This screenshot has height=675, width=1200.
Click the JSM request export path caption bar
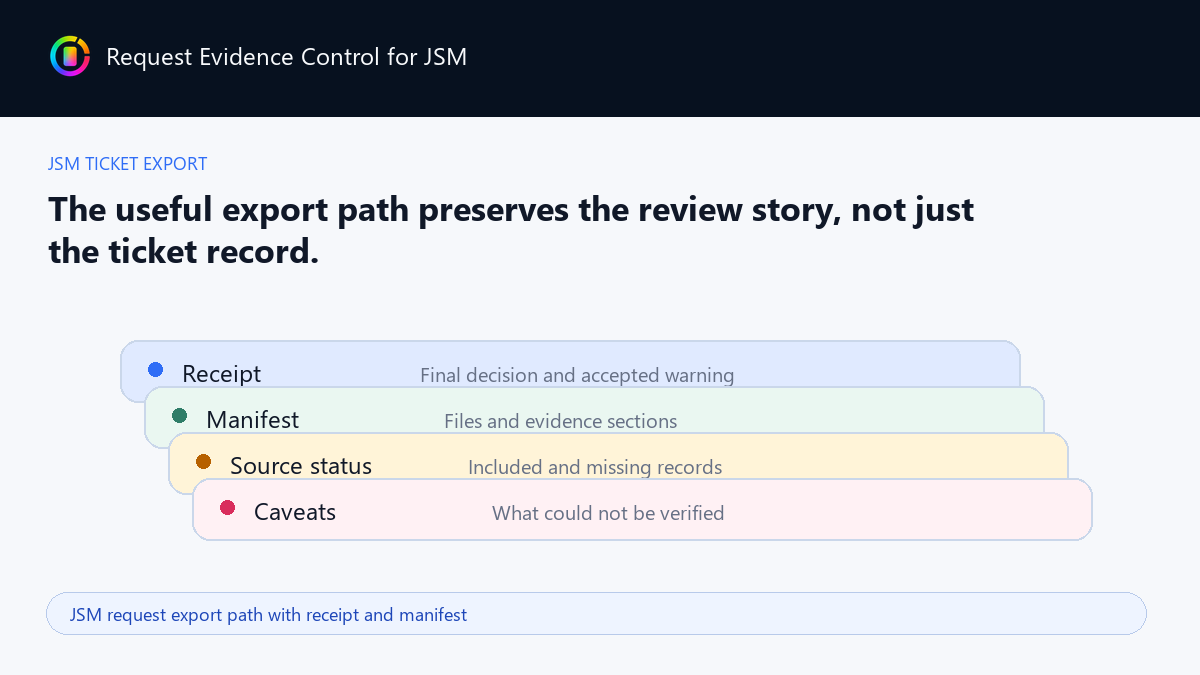pos(596,614)
